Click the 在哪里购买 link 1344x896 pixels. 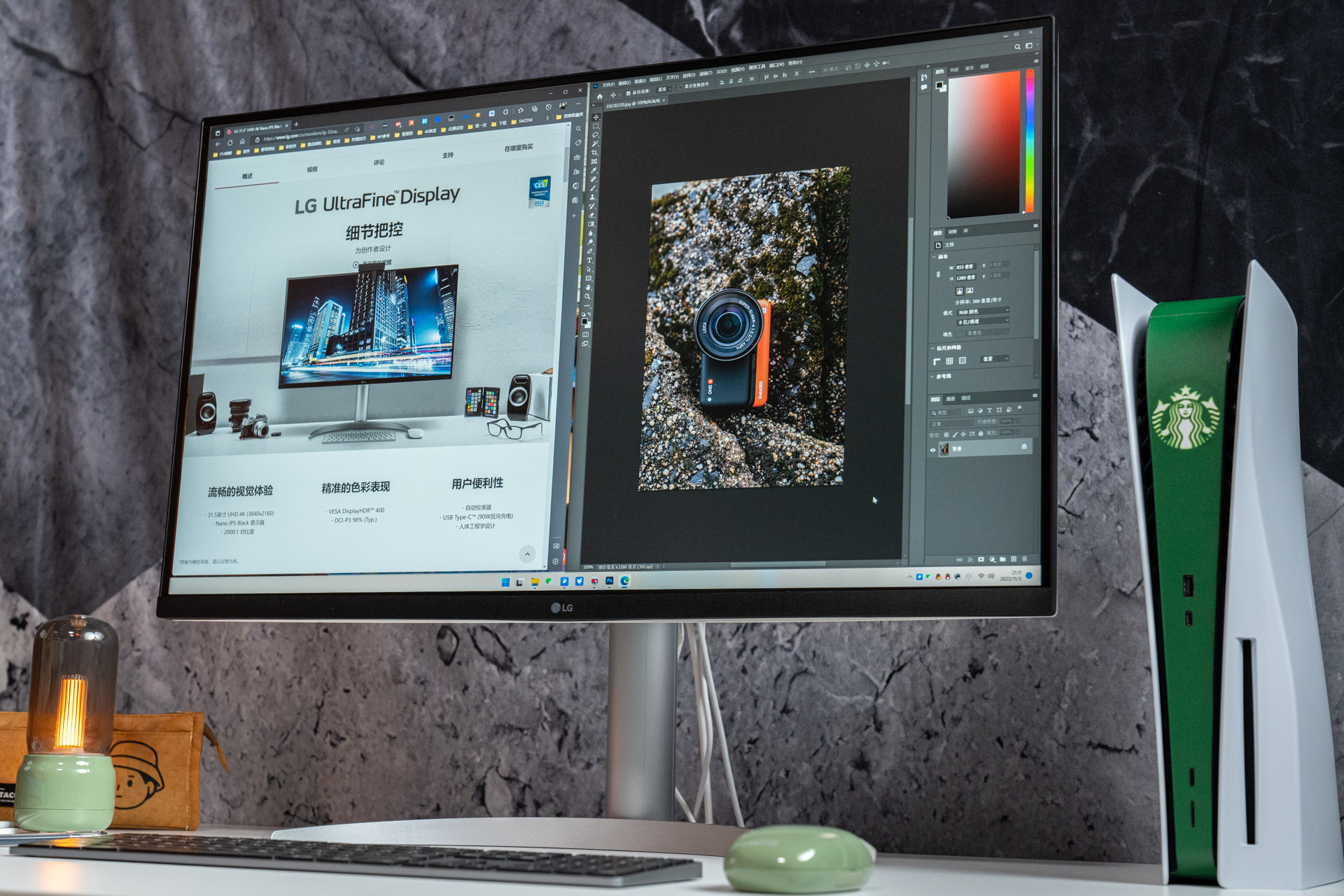click(519, 148)
